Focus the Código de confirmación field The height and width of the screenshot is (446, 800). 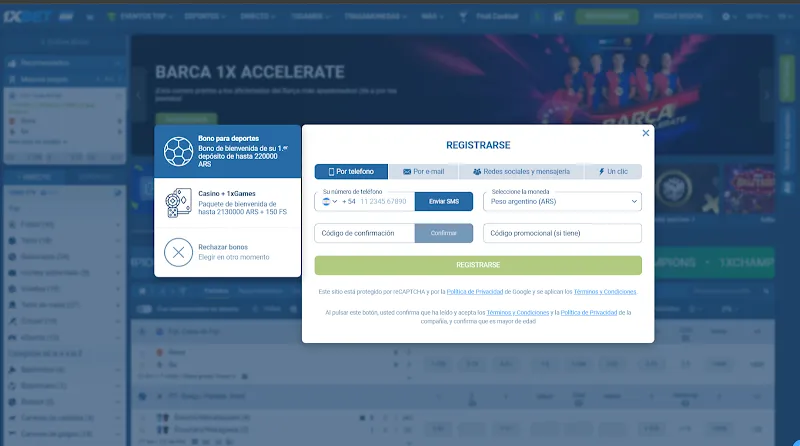click(365, 233)
